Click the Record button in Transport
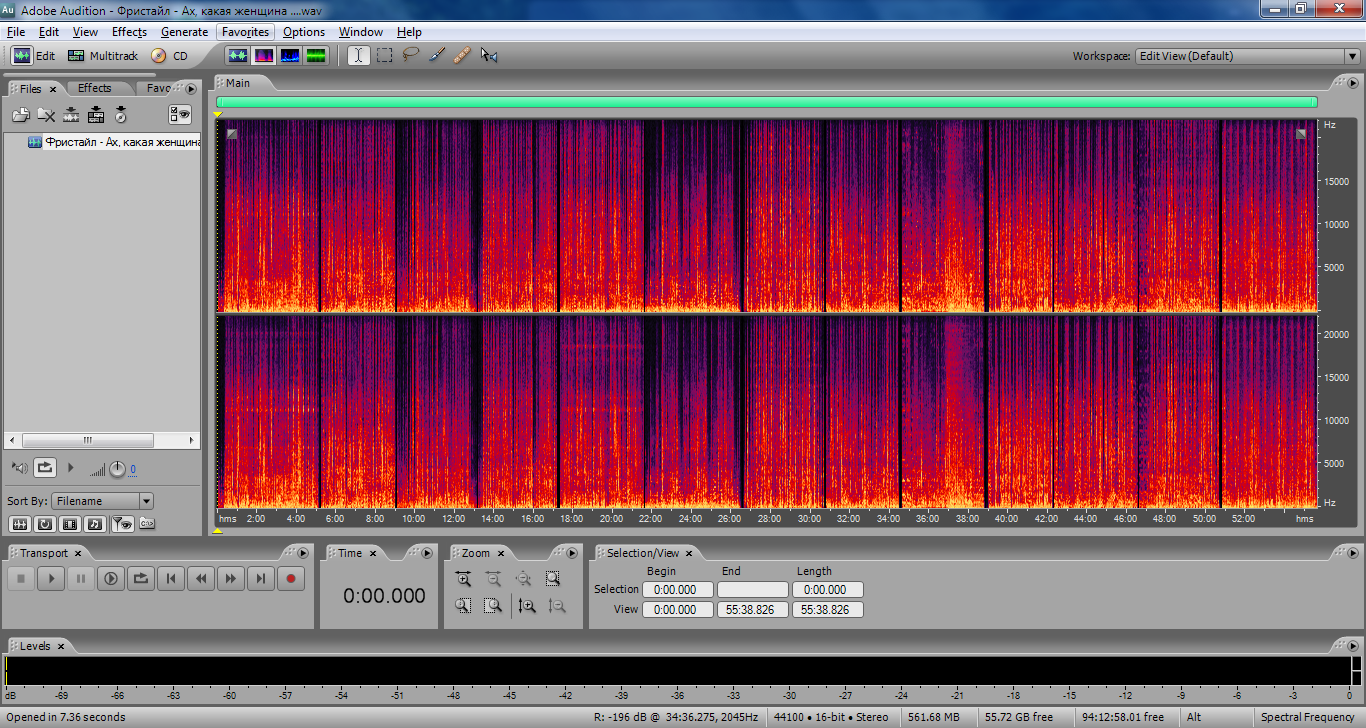 tap(291, 578)
